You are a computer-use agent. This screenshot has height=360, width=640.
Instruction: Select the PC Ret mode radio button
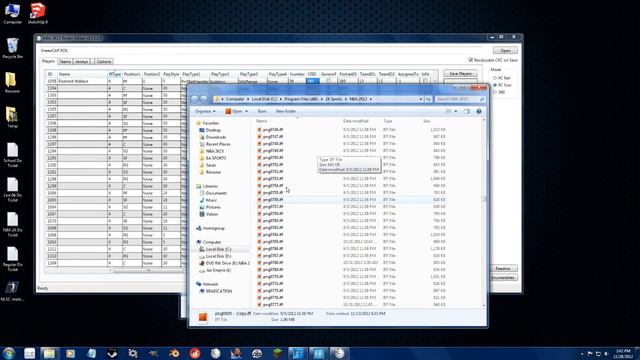tap(495, 78)
